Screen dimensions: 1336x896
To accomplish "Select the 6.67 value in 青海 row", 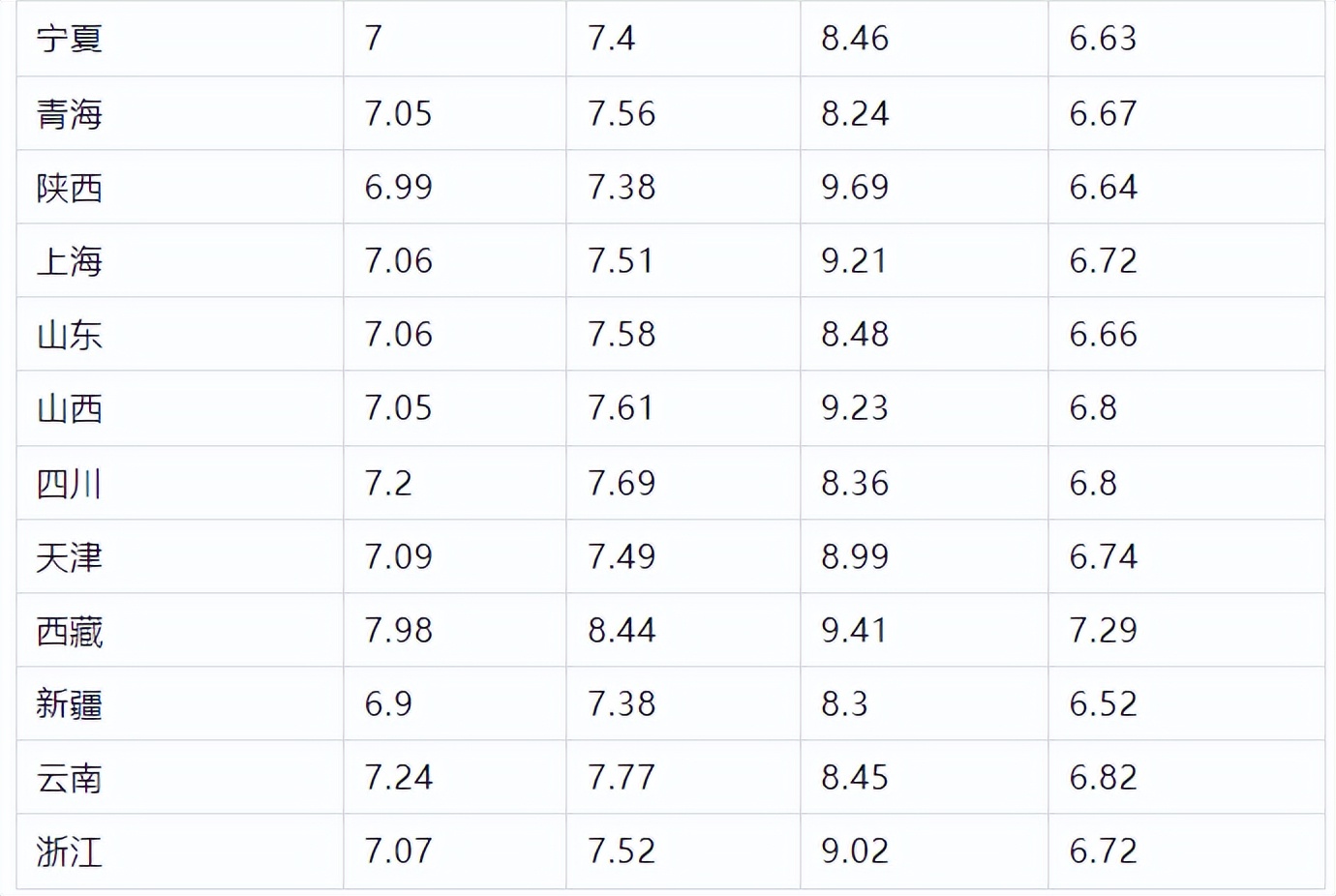I will [x=1103, y=113].
